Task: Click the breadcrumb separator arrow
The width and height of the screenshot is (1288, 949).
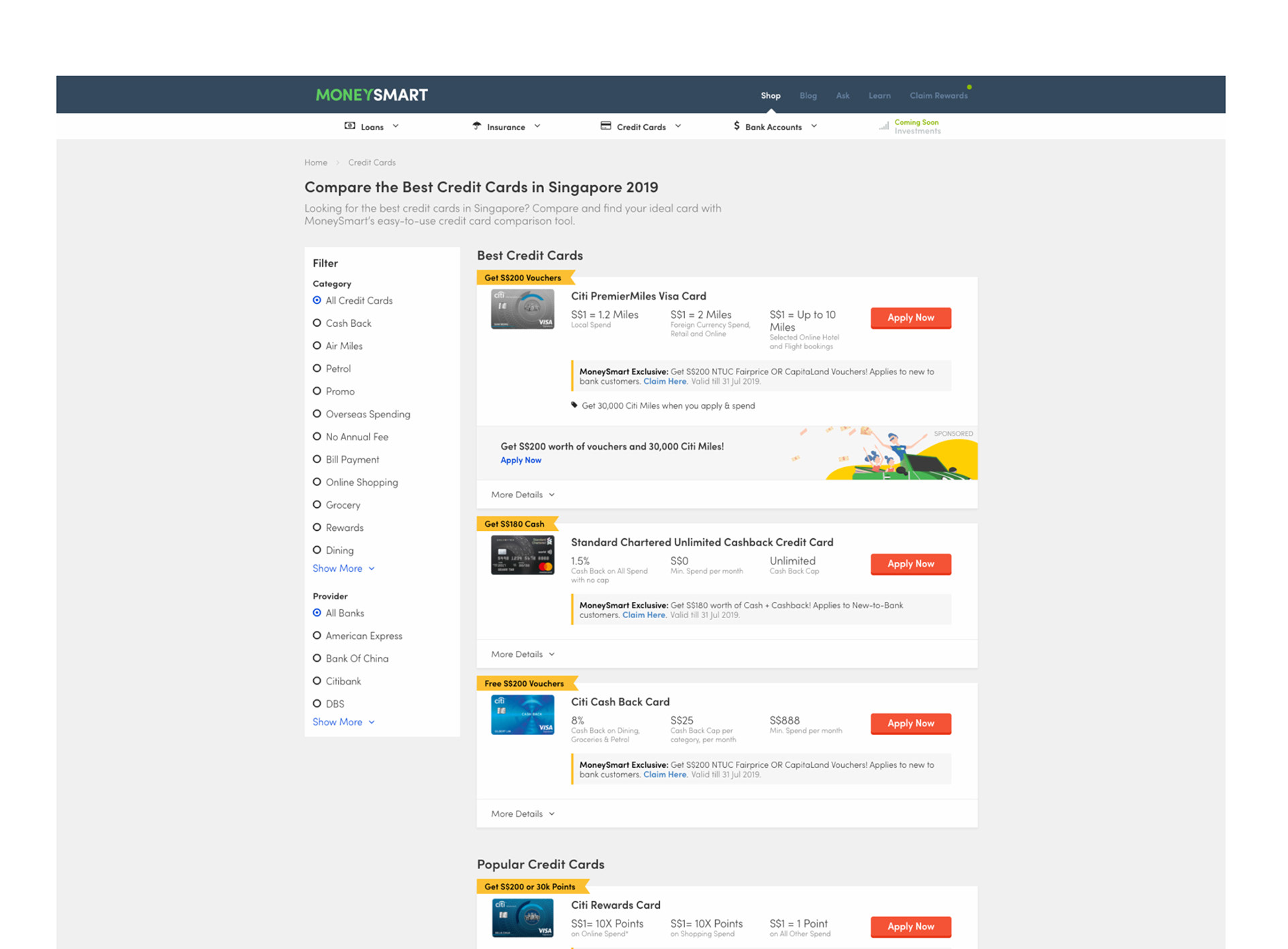Action: click(x=337, y=162)
